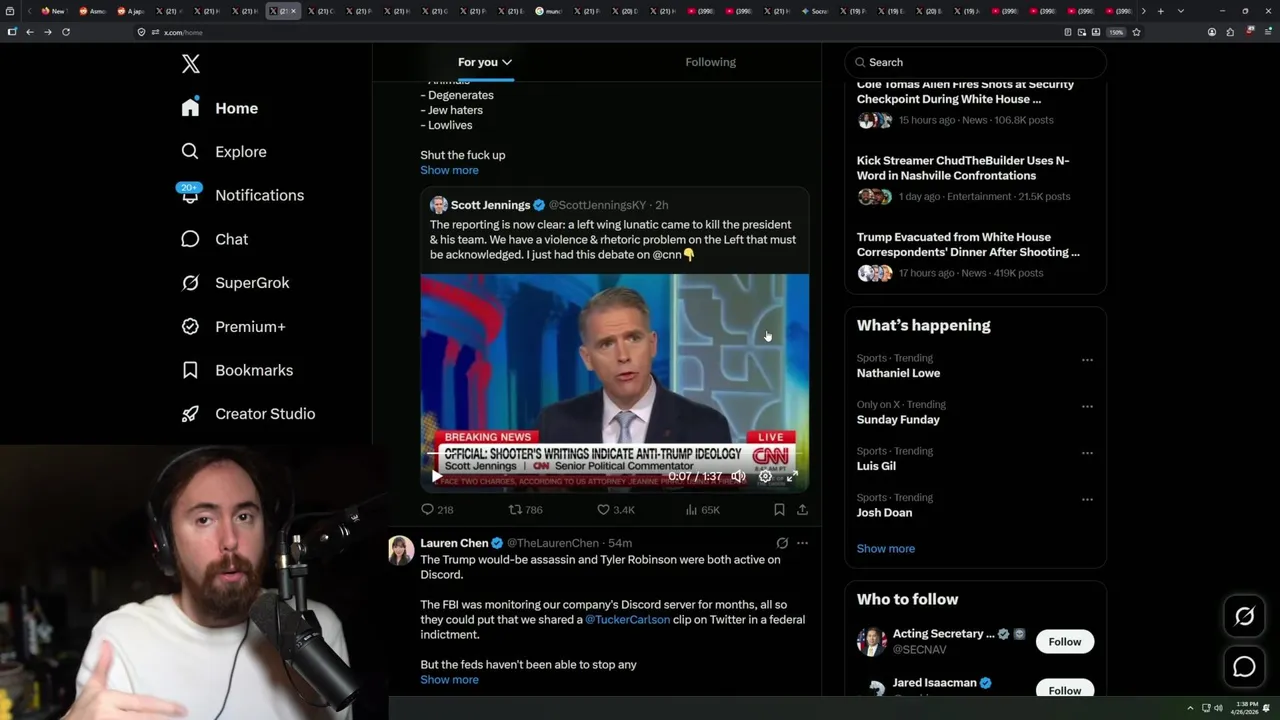Open Grok actions on Lauren Chen's post
1280x720 pixels.
[782, 543]
